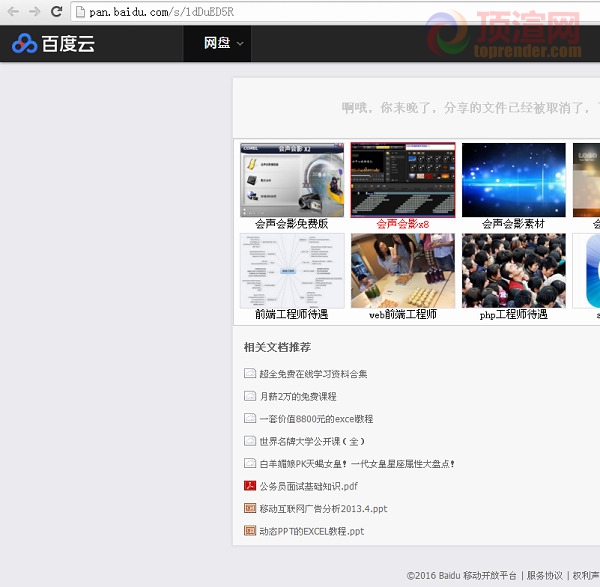Click the php工程师待遇 caption link
600x587 pixels.
[x=514, y=315]
